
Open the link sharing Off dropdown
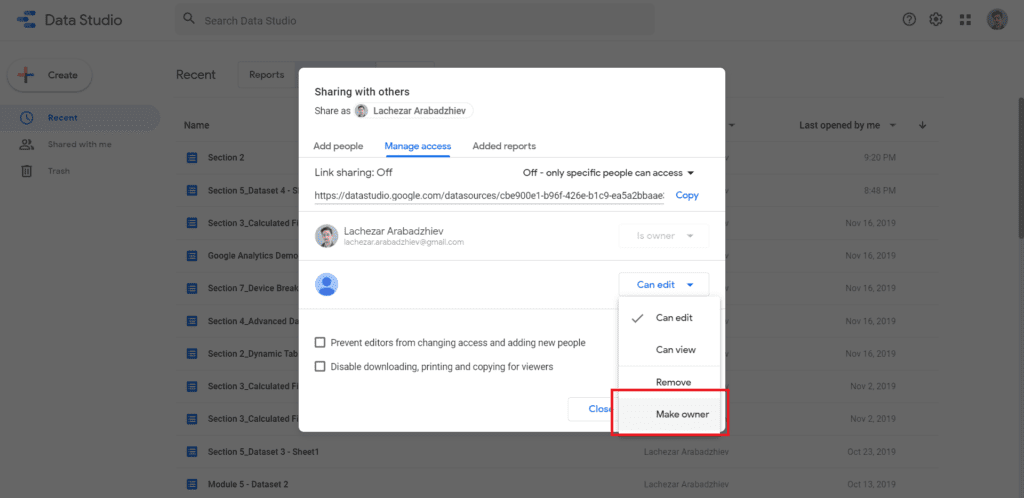pyautogui.click(x=608, y=173)
